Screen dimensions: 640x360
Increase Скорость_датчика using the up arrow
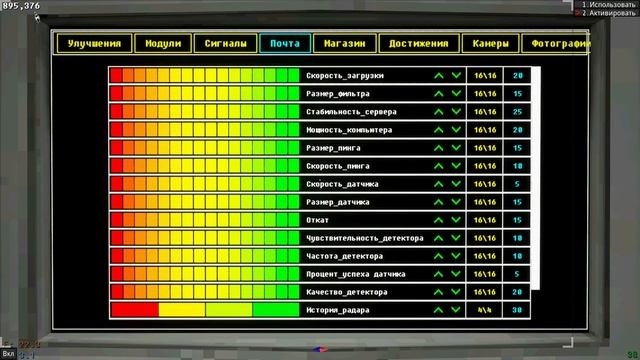coord(439,184)
